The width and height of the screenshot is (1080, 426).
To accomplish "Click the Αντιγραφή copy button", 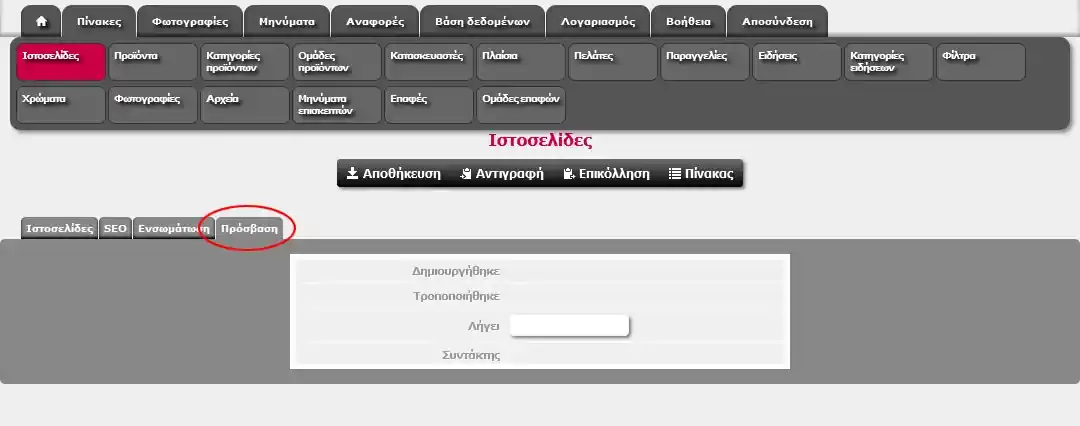I will tap(502, 173).
